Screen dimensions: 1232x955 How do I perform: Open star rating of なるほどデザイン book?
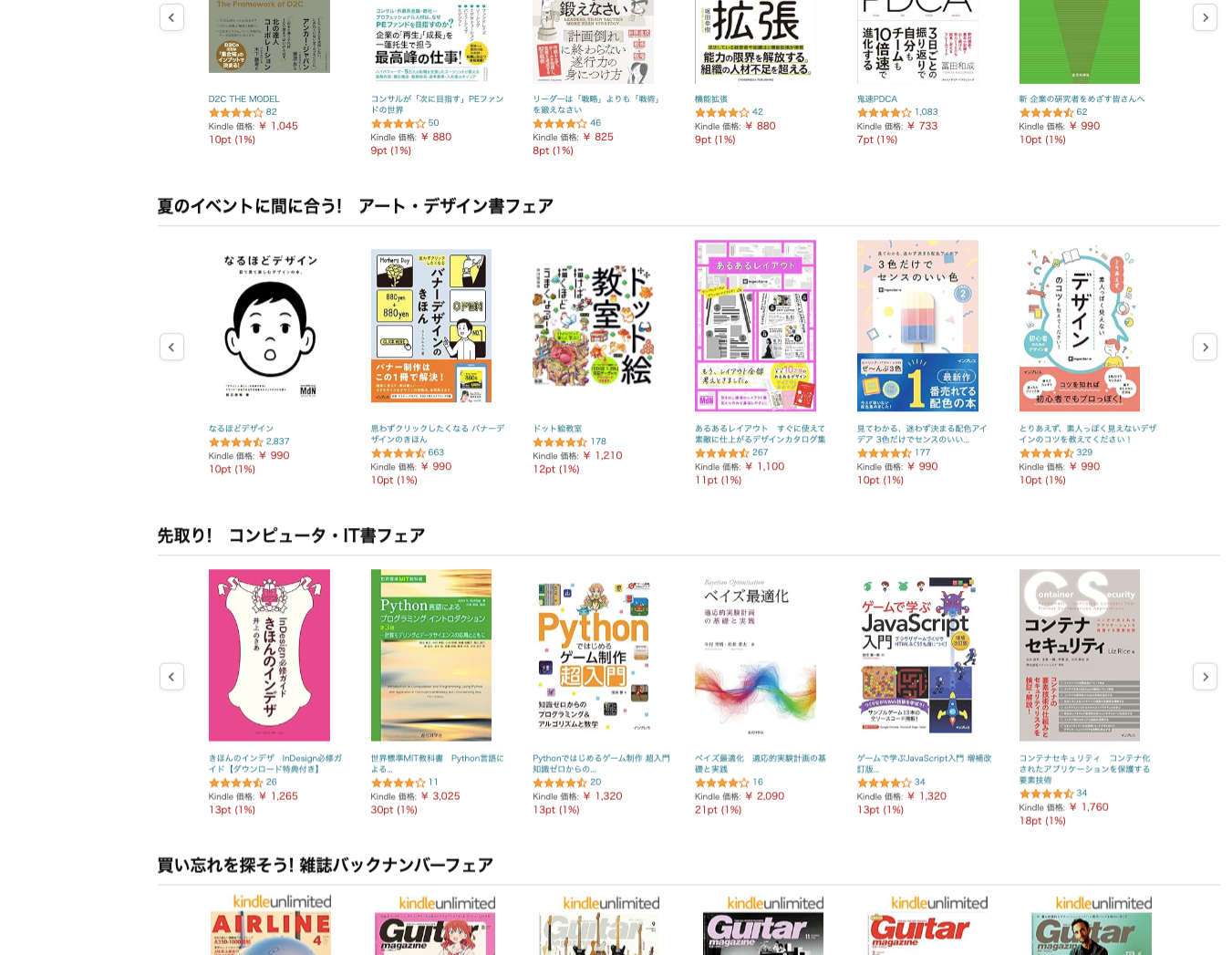[236, 441]
